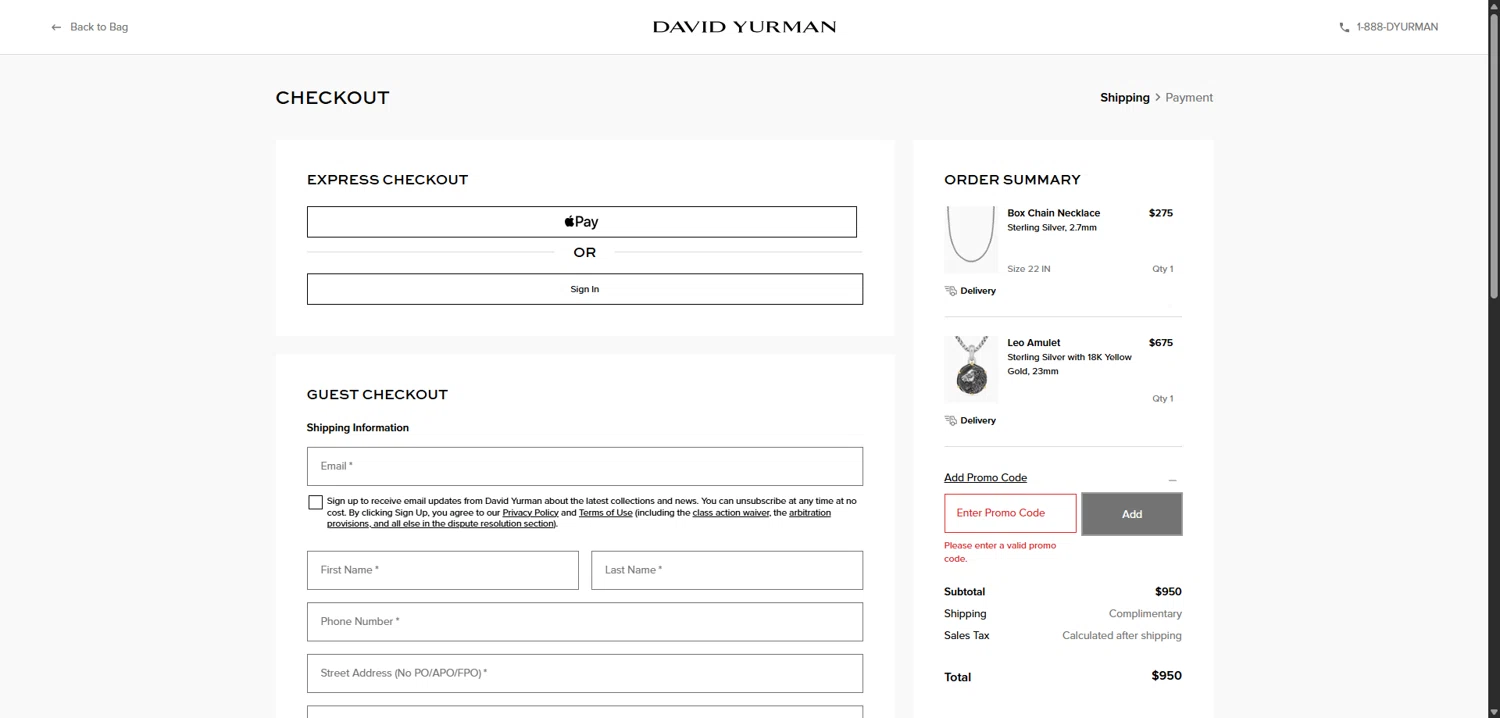This screenshot has width=1500, height=718.
Task: Click the $275 necklace price
Action: point(1160,213)
